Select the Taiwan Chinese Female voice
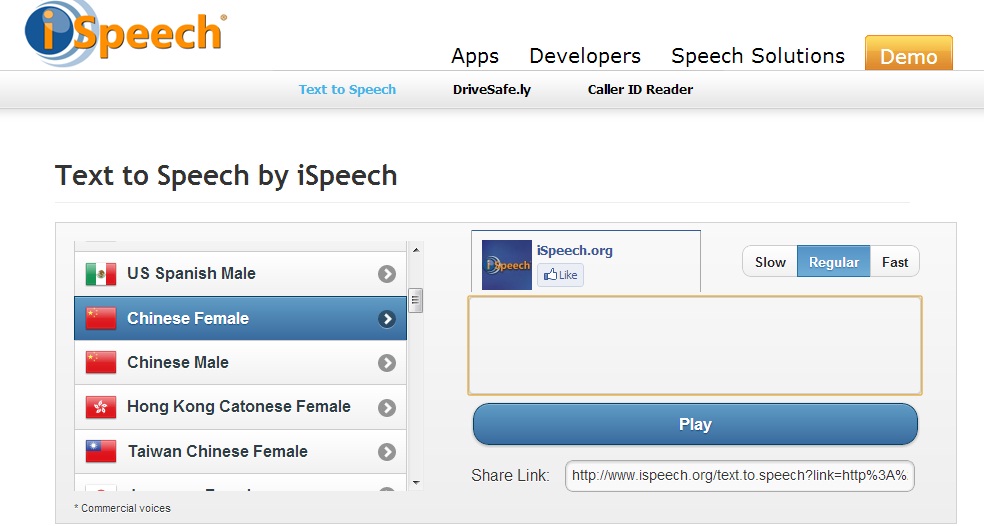 (x=240, y=451)
